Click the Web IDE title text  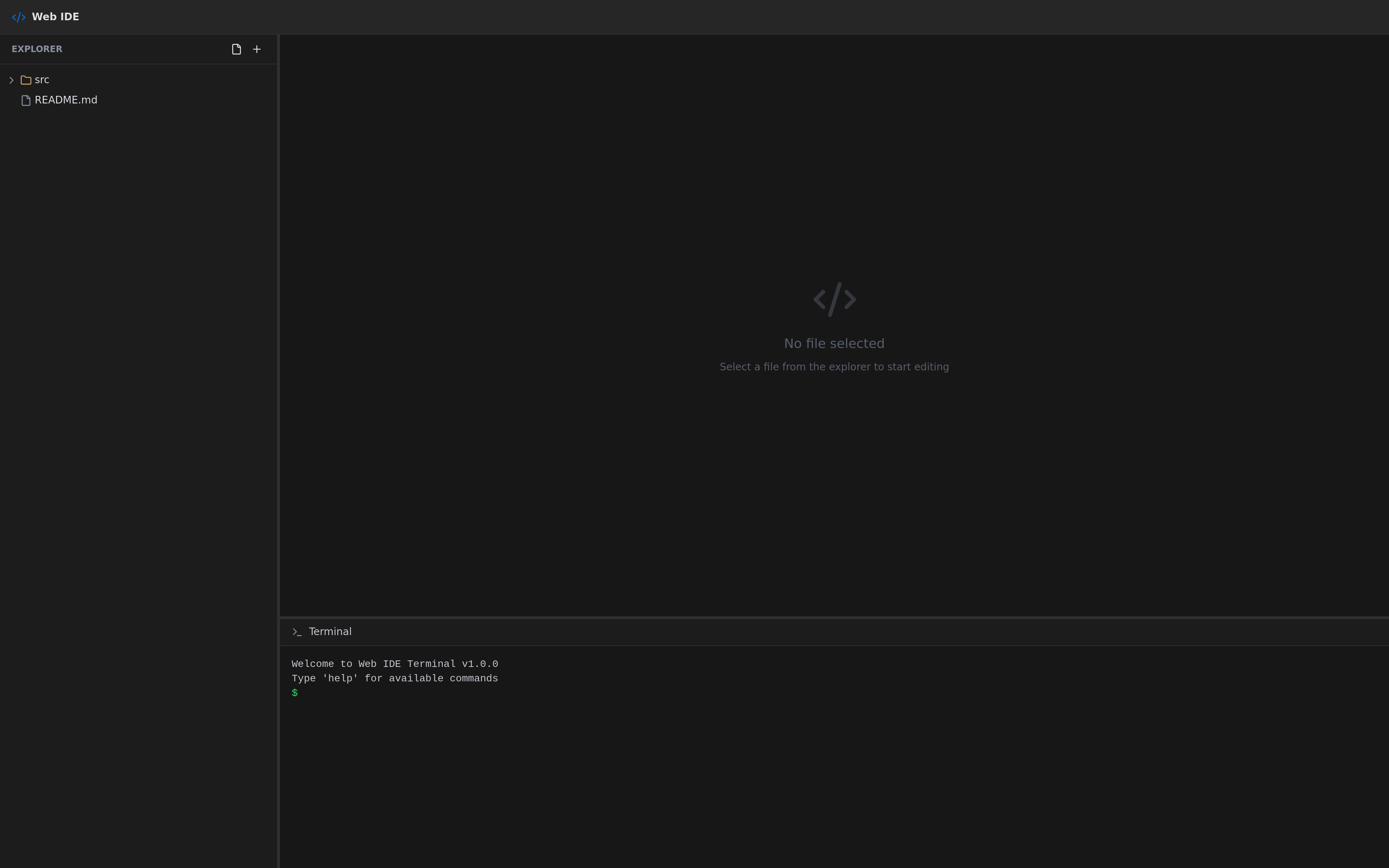pyautogui.click(x=56, y=17)
